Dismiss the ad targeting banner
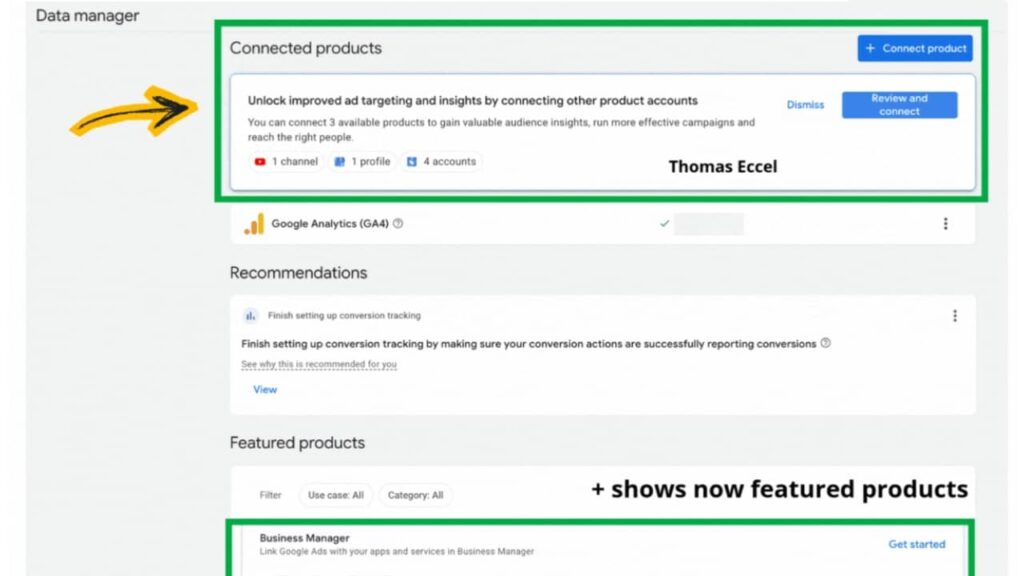The height and width of the screenshot is (576, 1024). point(804,104)
